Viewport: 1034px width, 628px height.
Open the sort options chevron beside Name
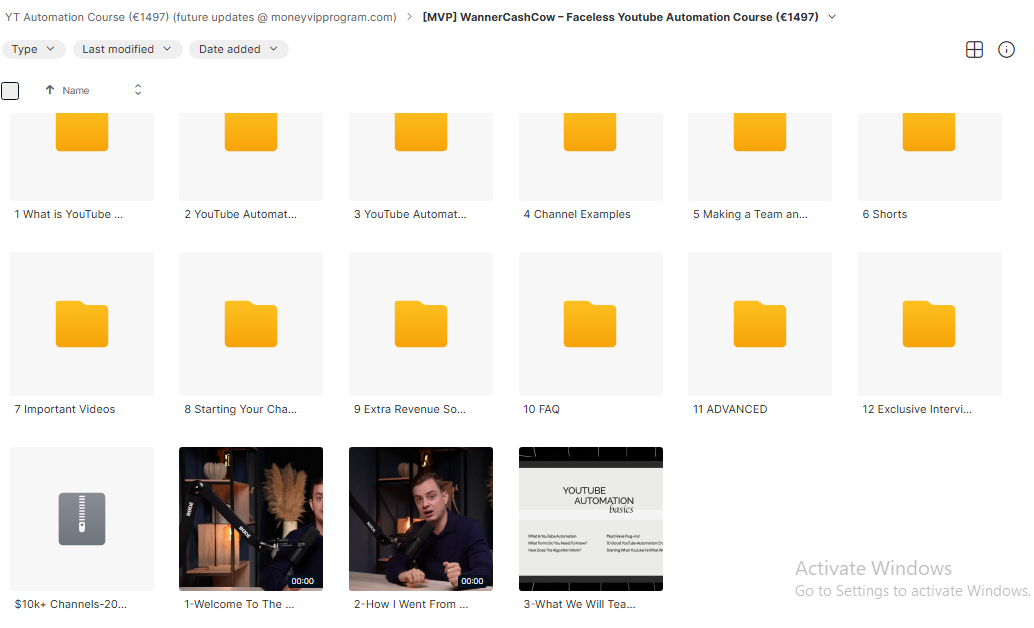[x=138, y=90]
